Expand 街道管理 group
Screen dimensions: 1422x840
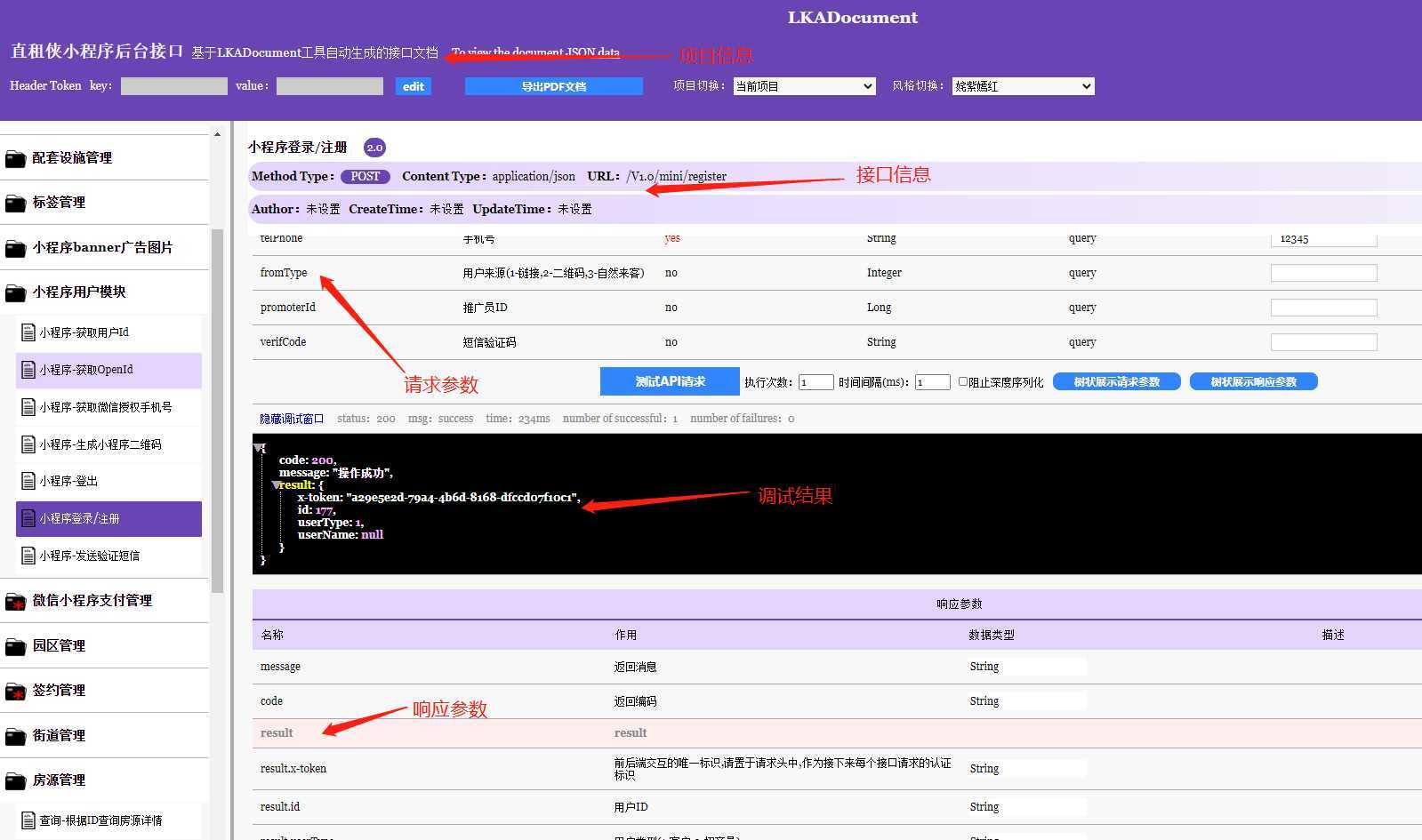click(x=104, y=736)
